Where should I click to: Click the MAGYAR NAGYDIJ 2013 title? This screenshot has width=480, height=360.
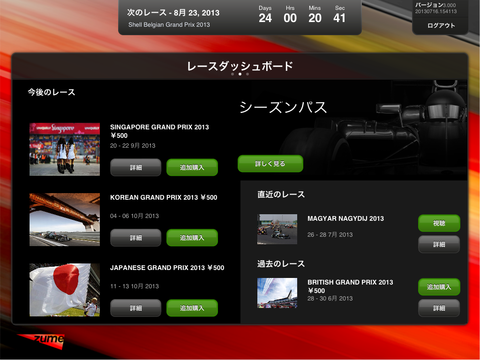click(346, 219)
